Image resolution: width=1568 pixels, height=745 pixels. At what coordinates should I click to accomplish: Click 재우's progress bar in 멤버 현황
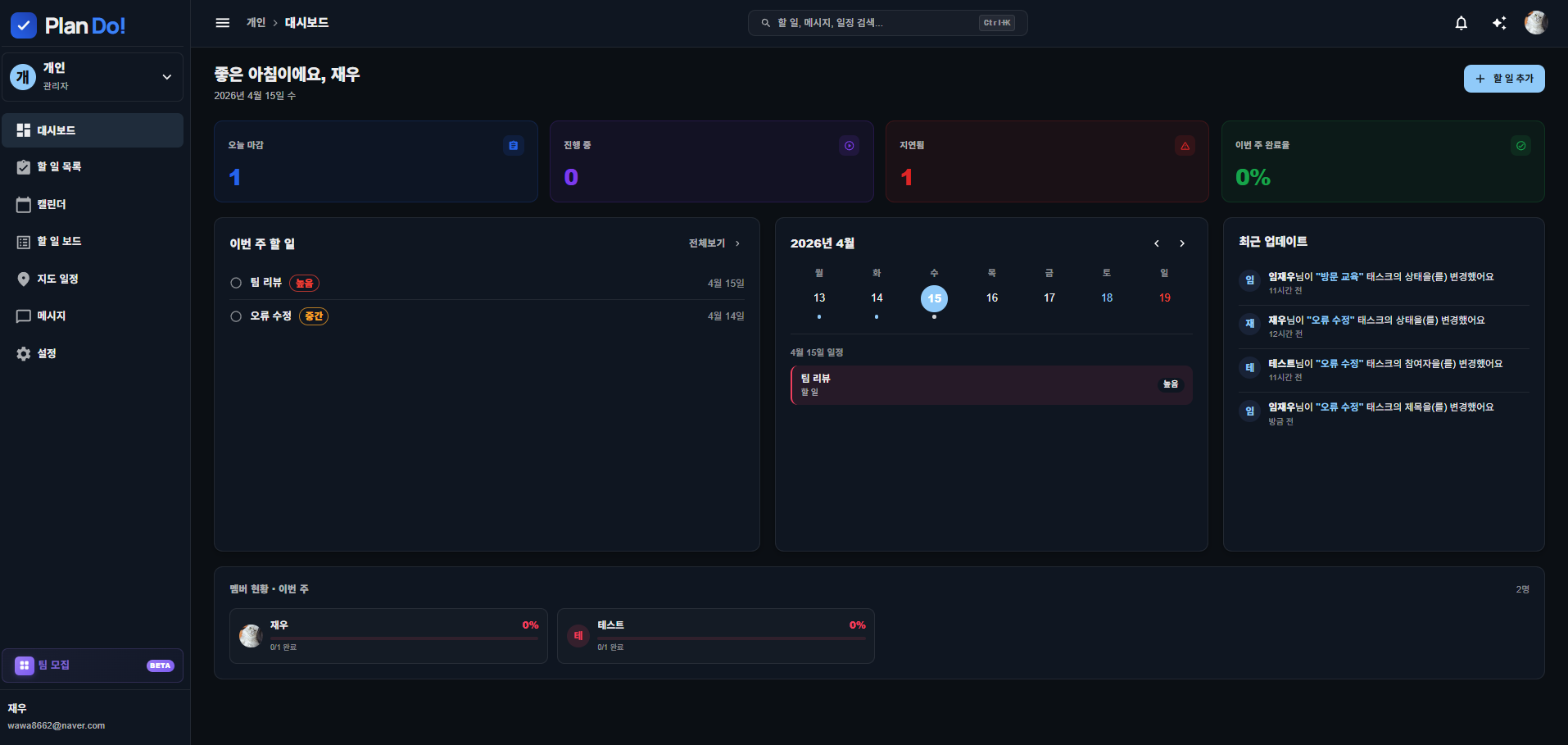click(403, 638)
